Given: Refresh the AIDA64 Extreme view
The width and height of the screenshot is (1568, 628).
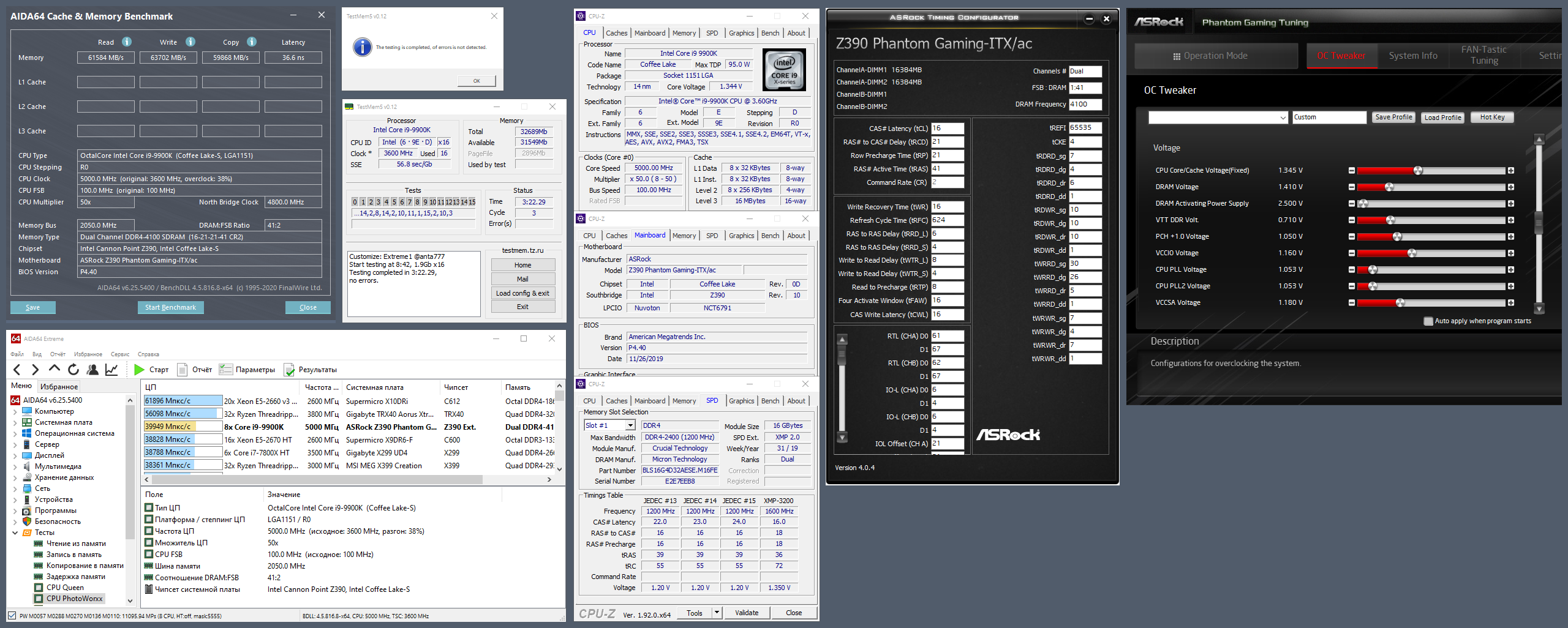Looking at the screenshot, I should pos(73,369).
